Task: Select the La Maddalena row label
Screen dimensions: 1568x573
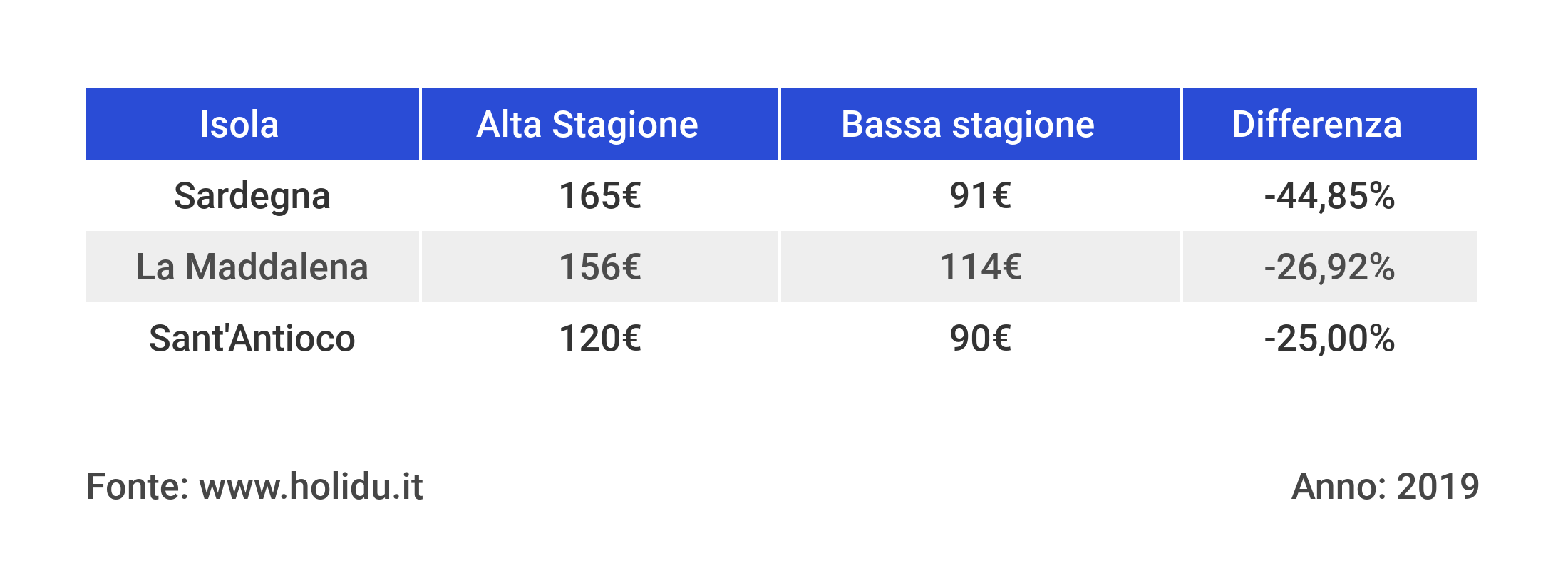Action: 252,267
